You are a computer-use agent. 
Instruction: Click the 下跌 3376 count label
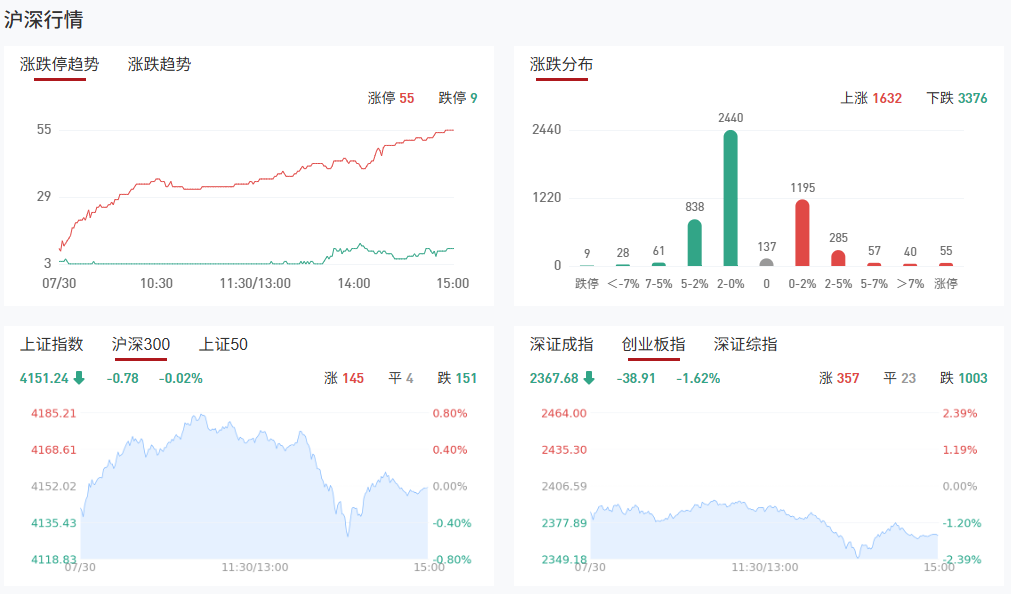(957, 98)
